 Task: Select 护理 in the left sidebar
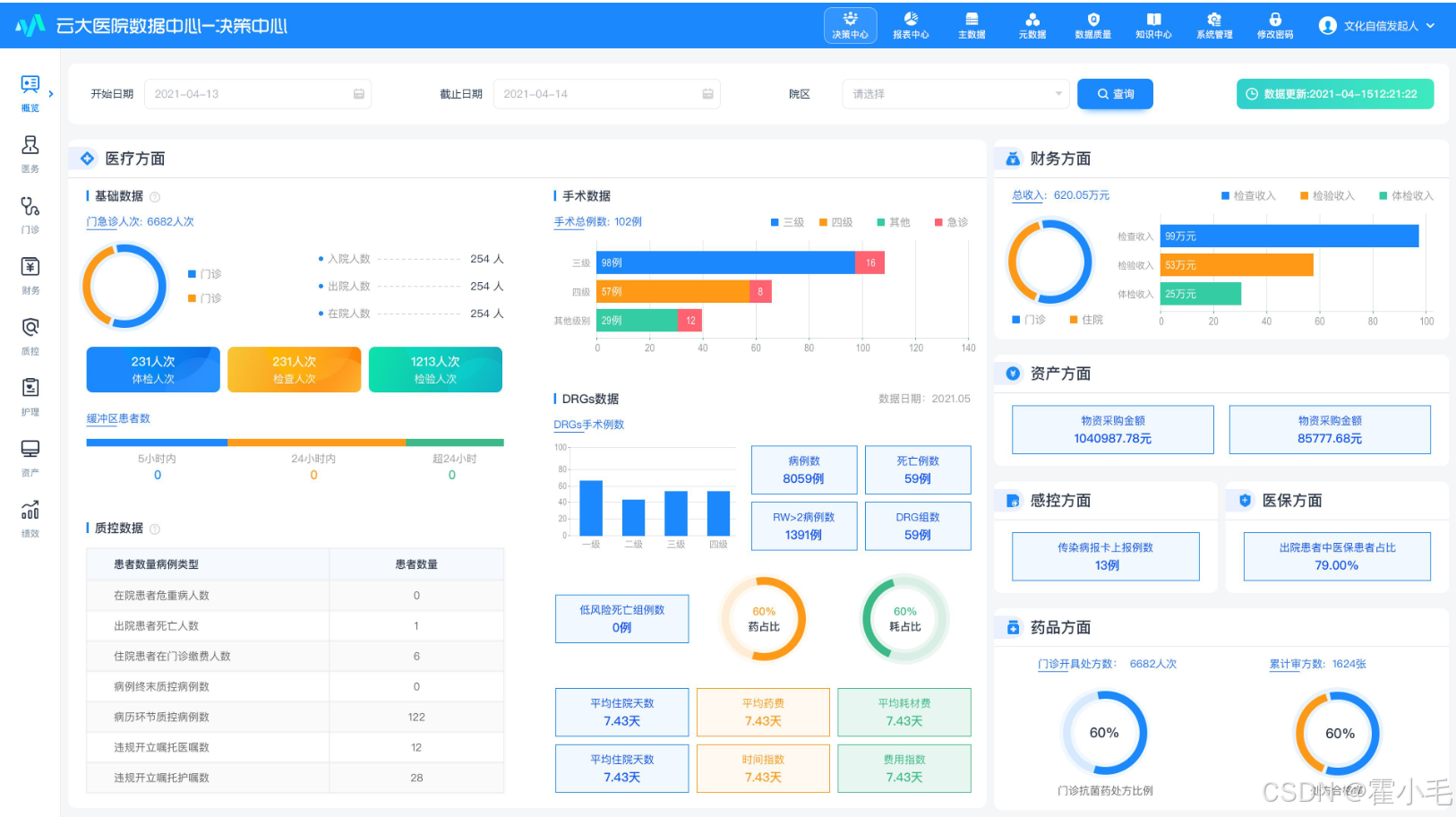[x=30, y=398]
